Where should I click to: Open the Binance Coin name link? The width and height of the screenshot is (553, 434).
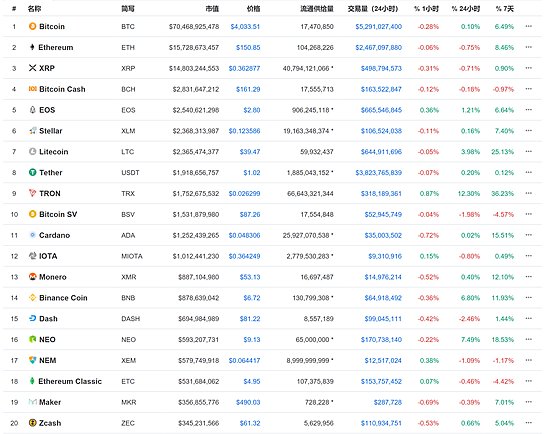point(63,298)
